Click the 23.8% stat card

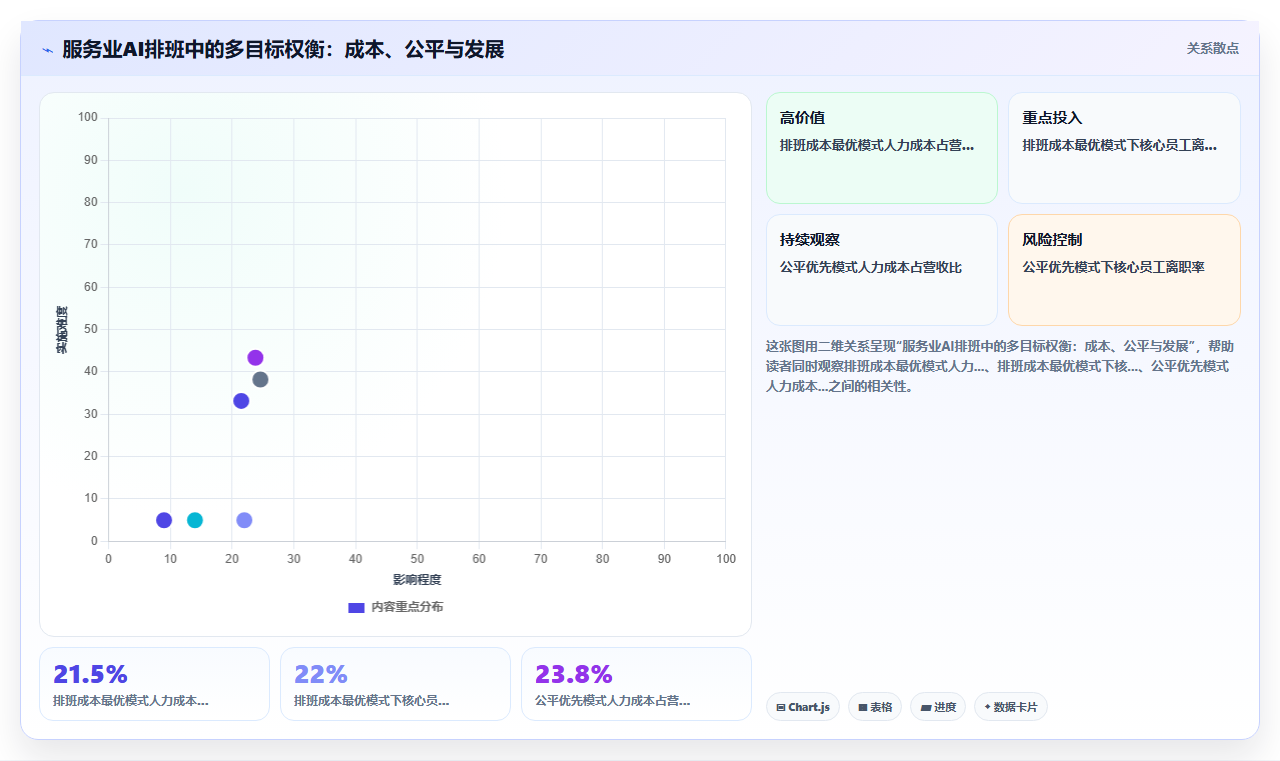pos(636,684)
